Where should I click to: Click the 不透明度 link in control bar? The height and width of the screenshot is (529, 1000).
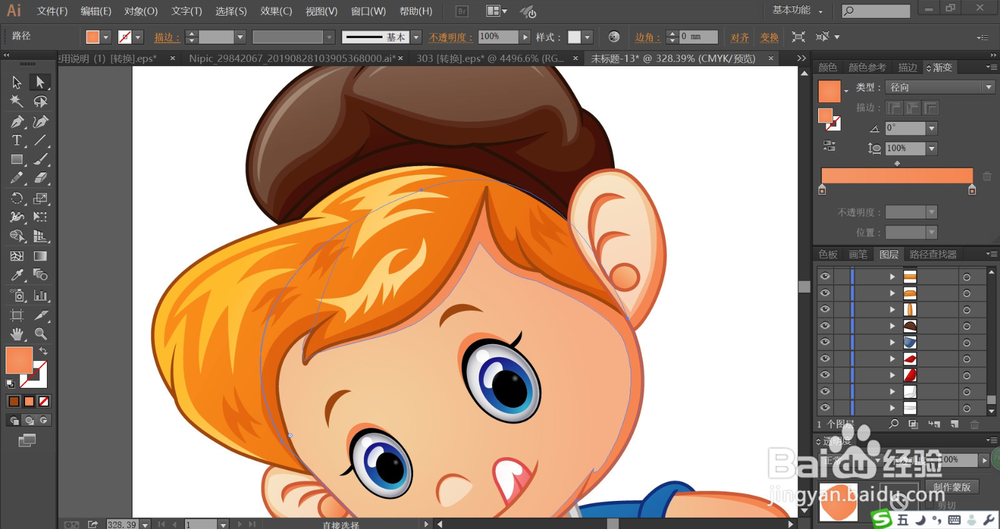[450, 37]
